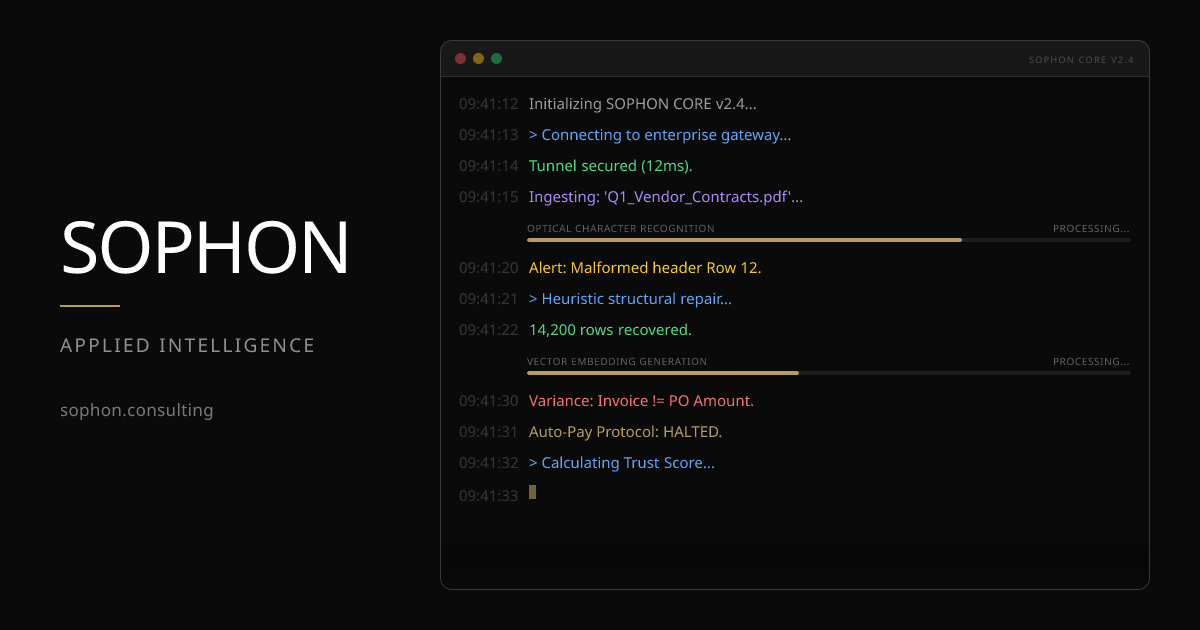
Task: Click the 09:41:15 timestamp
Action: (489, 197)
